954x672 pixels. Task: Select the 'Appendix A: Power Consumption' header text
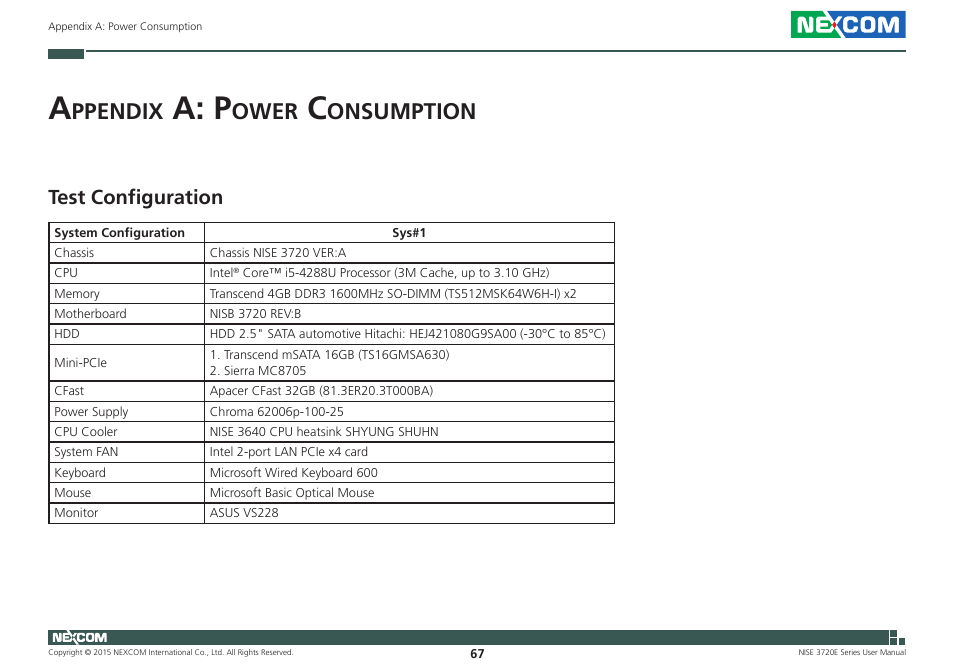pos(125,26)
